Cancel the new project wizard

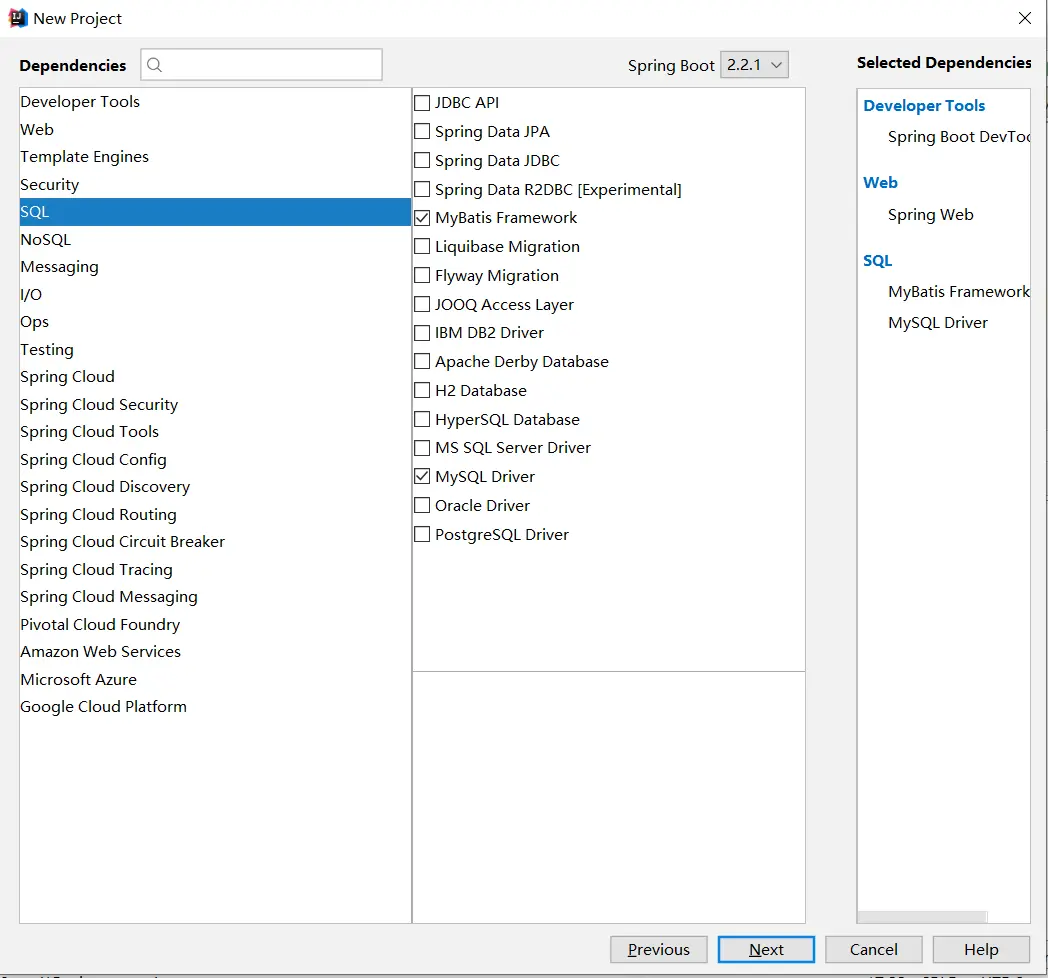[x=874, y=949]
